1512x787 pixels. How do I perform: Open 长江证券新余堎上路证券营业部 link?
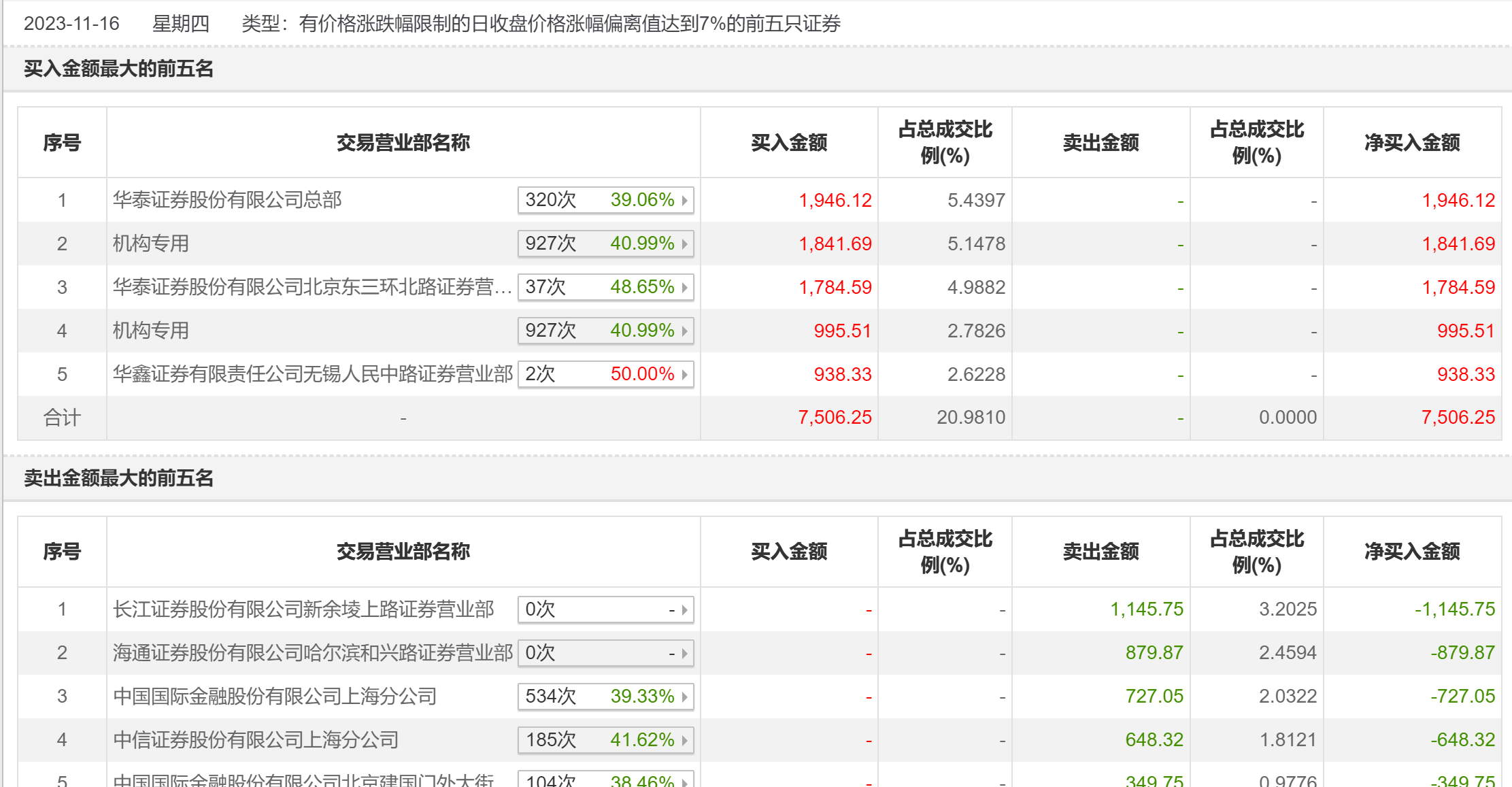click(x=303, y=609)
